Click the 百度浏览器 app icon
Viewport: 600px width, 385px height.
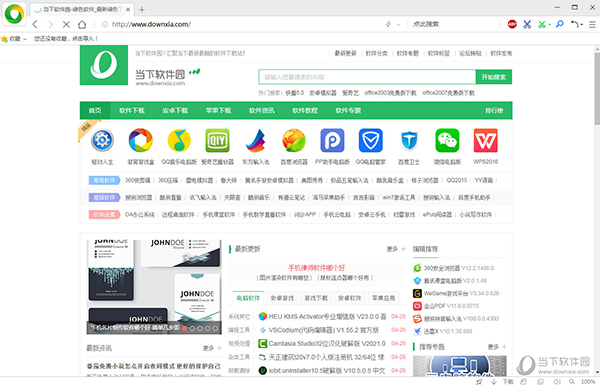coord(294,140)
